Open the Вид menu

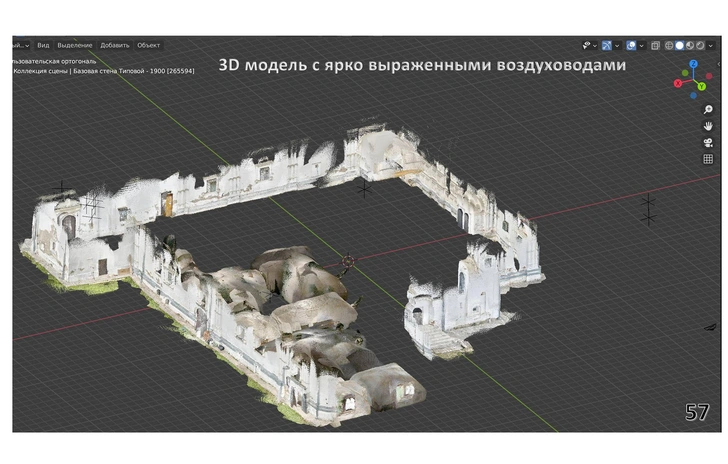pos(43,45)
